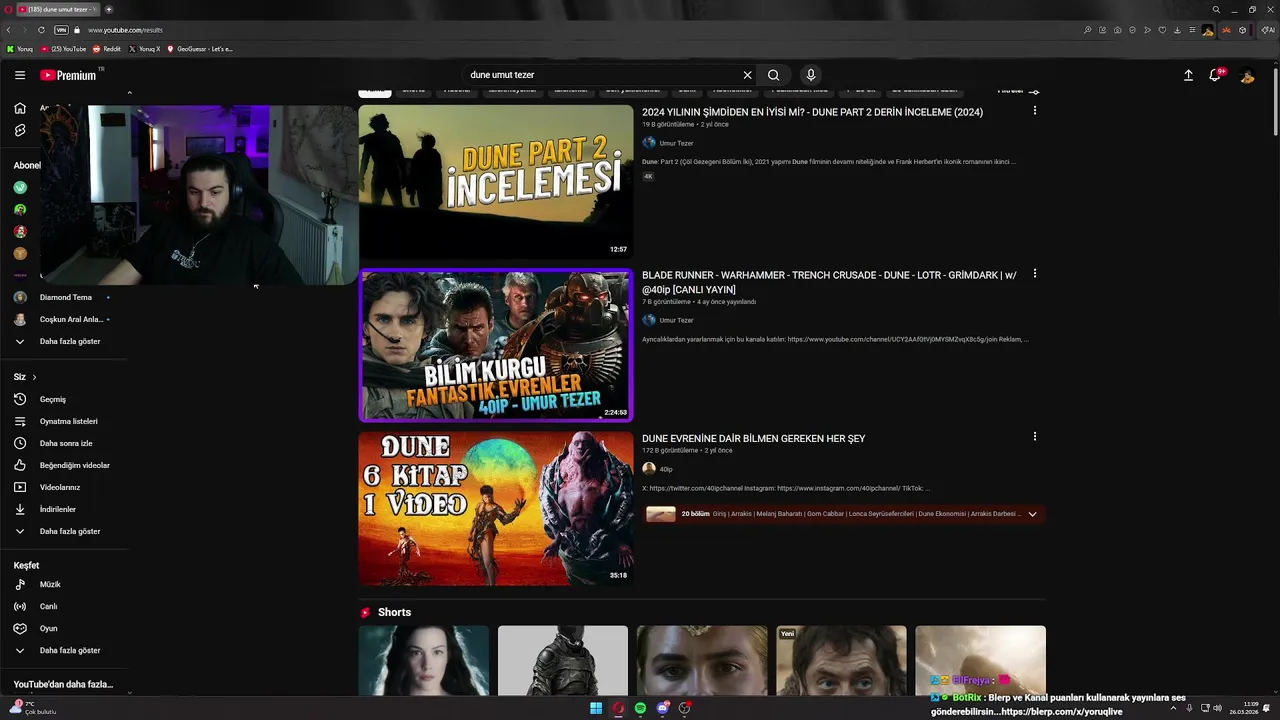Open Dune Evrenine Dair Bilmen Gereken title
This screenshot has height=720, width=1280.
point(753,438)
